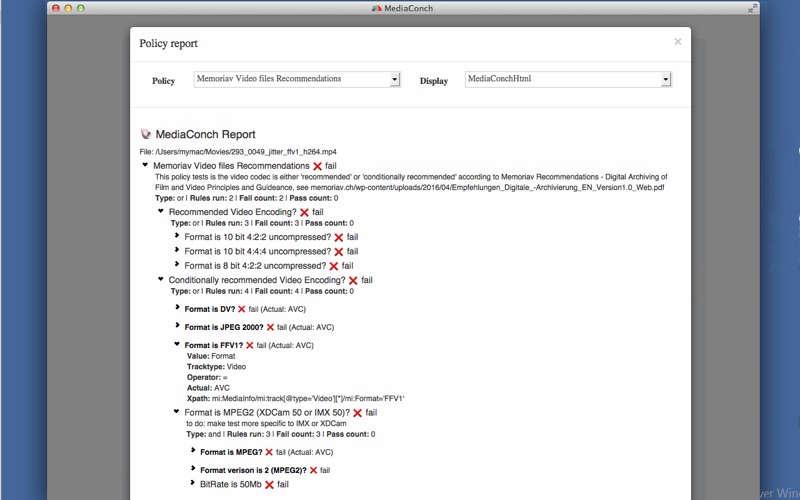This screenshot has width=800, height=500.
Task: Click the MediaConch Report heading text
Action: coord(205,134)
